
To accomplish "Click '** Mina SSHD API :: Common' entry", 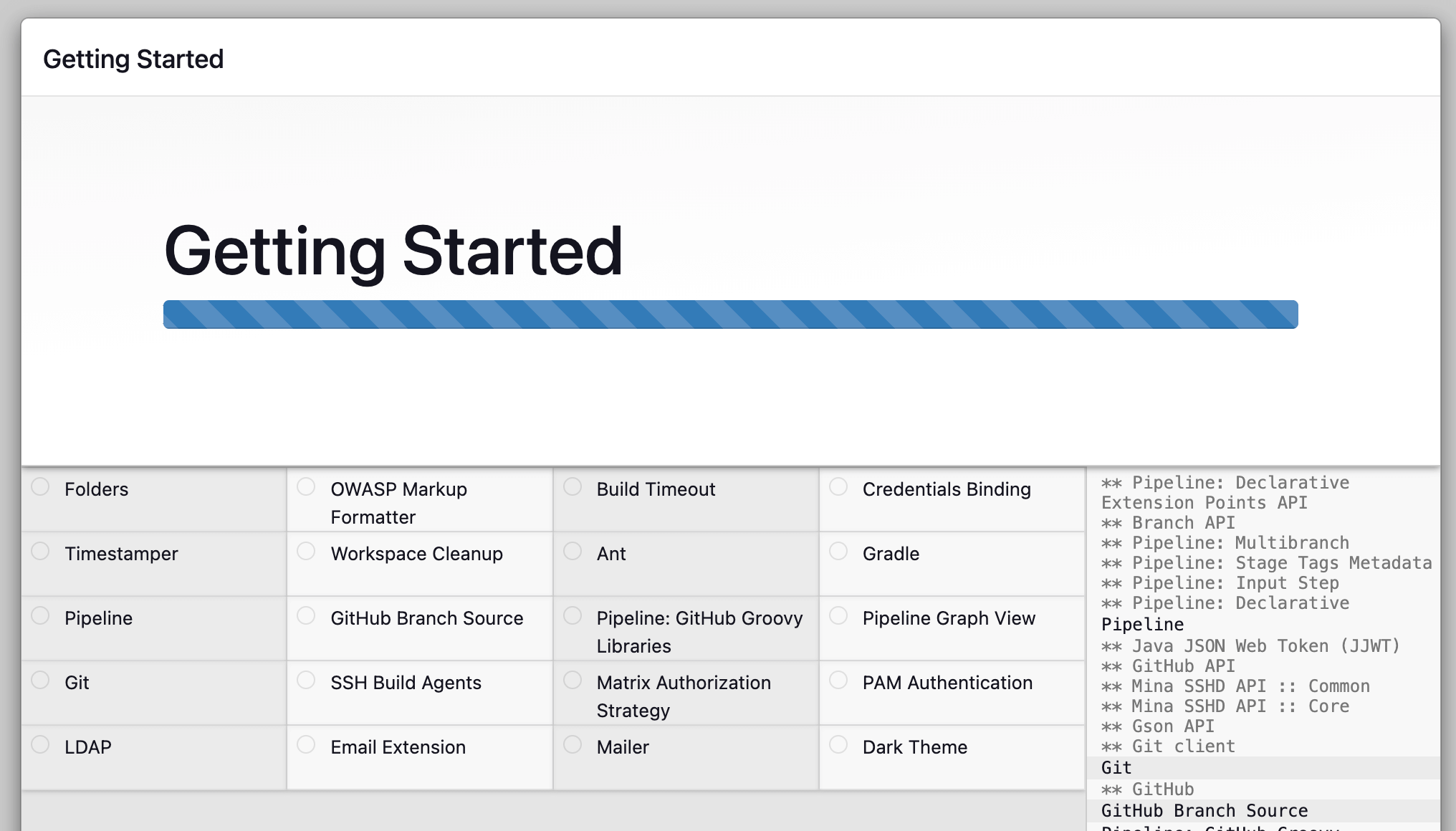I will click(x=1235, y=686).
